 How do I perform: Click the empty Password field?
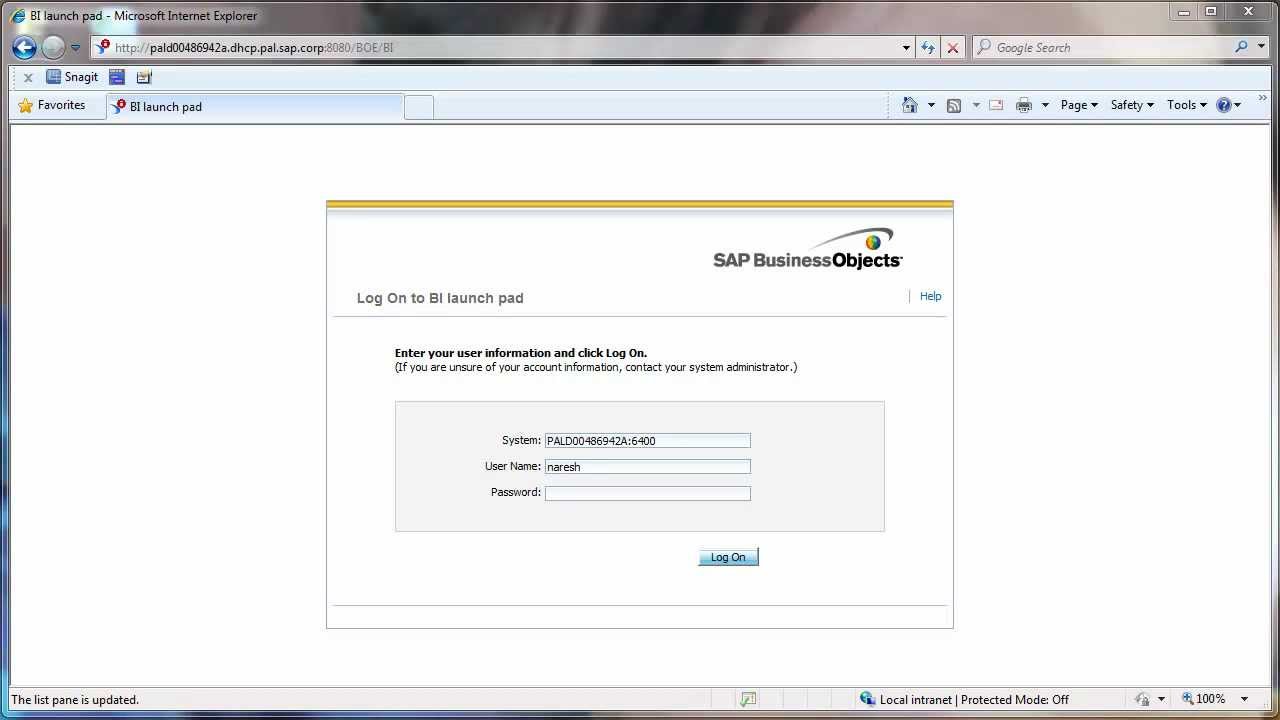click(x=648, y=493)
